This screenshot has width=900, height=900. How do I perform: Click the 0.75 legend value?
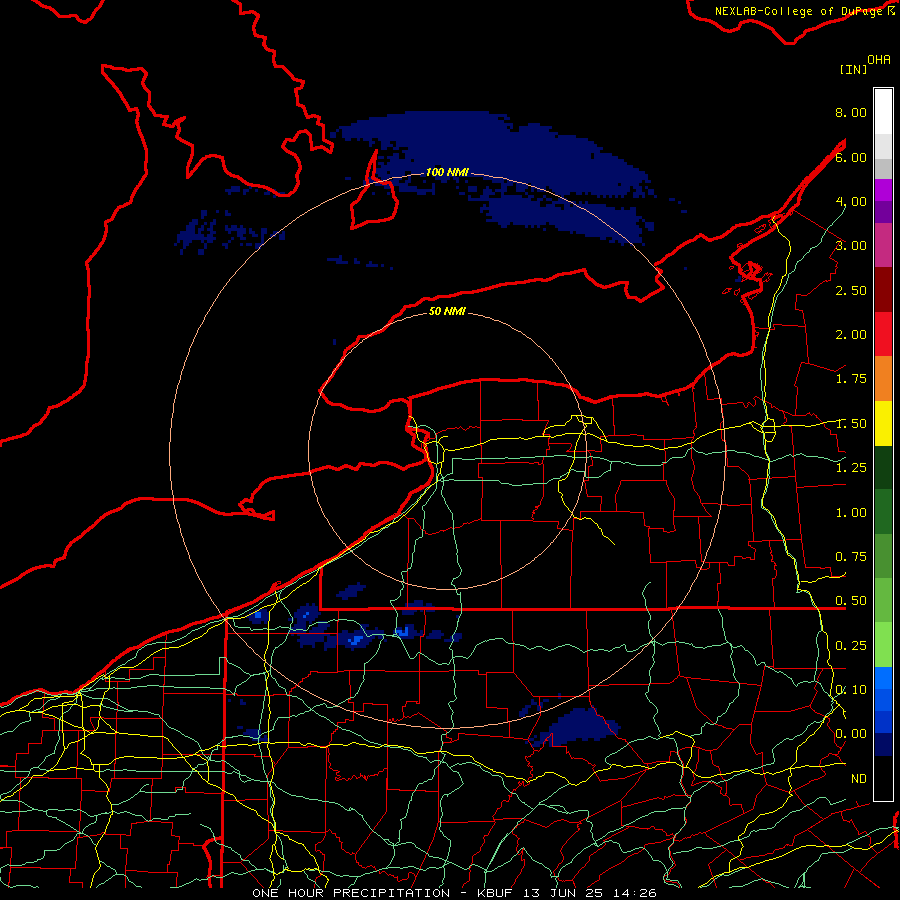[x=851, y=557]
